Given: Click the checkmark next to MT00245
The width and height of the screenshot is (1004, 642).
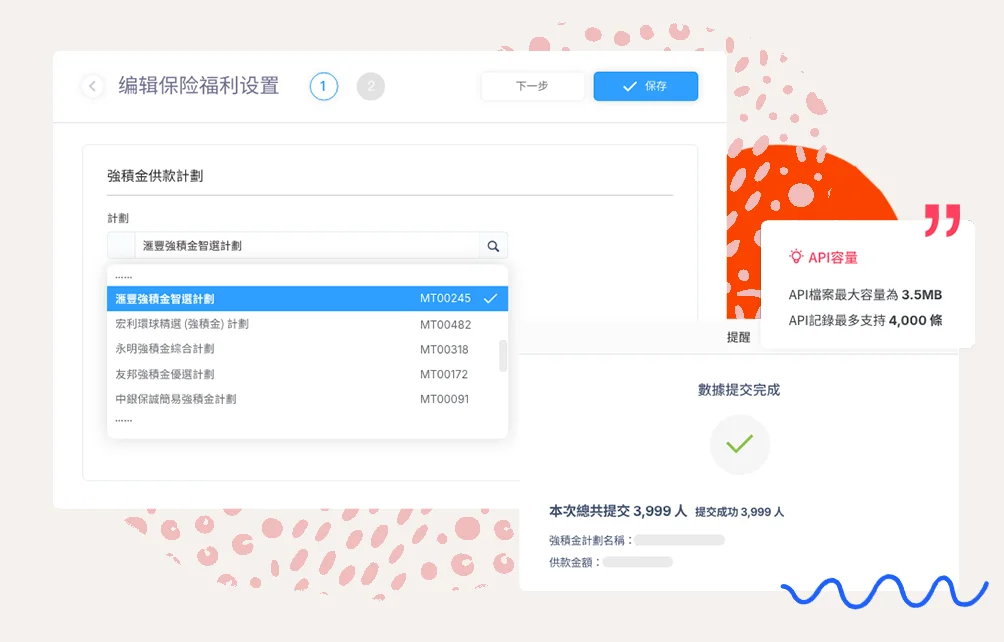Looking at the screenshot, I should tap(490, 299).
